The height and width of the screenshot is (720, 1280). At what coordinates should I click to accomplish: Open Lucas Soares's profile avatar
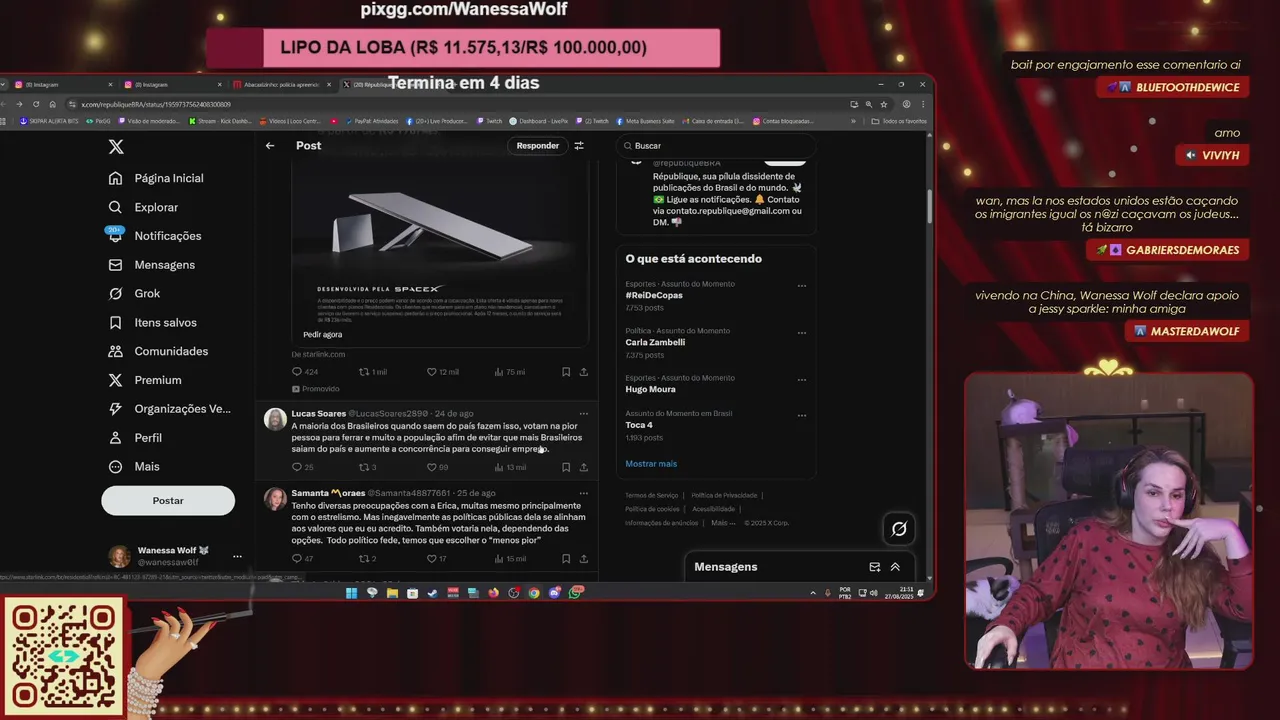coord(275,419)
